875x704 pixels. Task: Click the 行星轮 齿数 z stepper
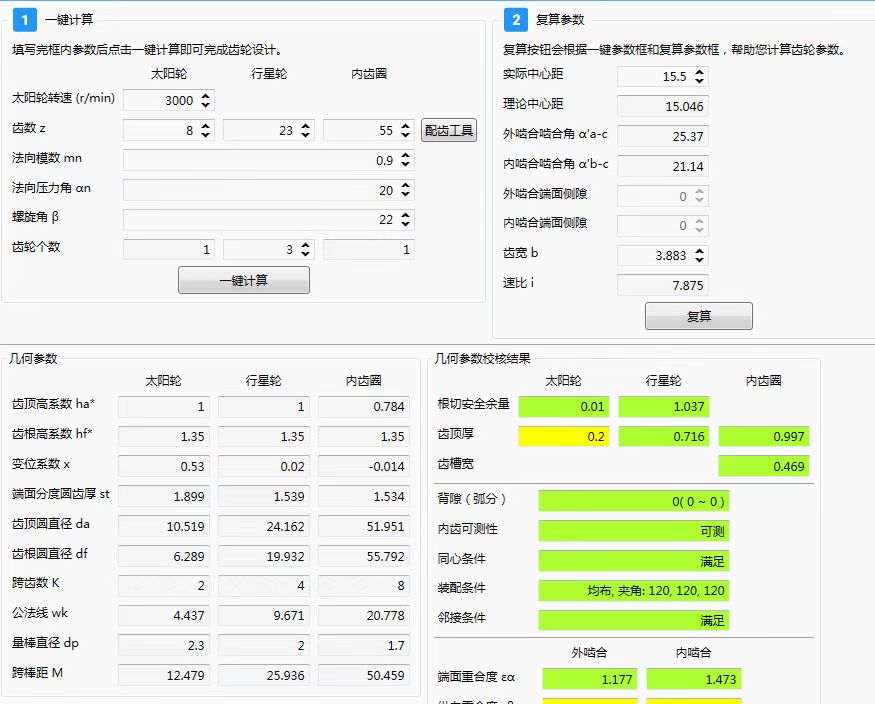(305, 130)
